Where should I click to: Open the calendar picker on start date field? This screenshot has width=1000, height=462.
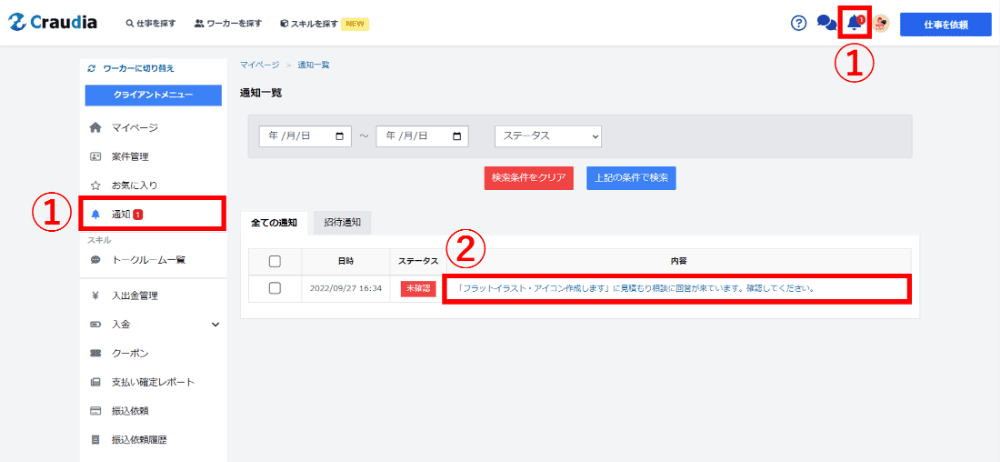coord(340,136)
